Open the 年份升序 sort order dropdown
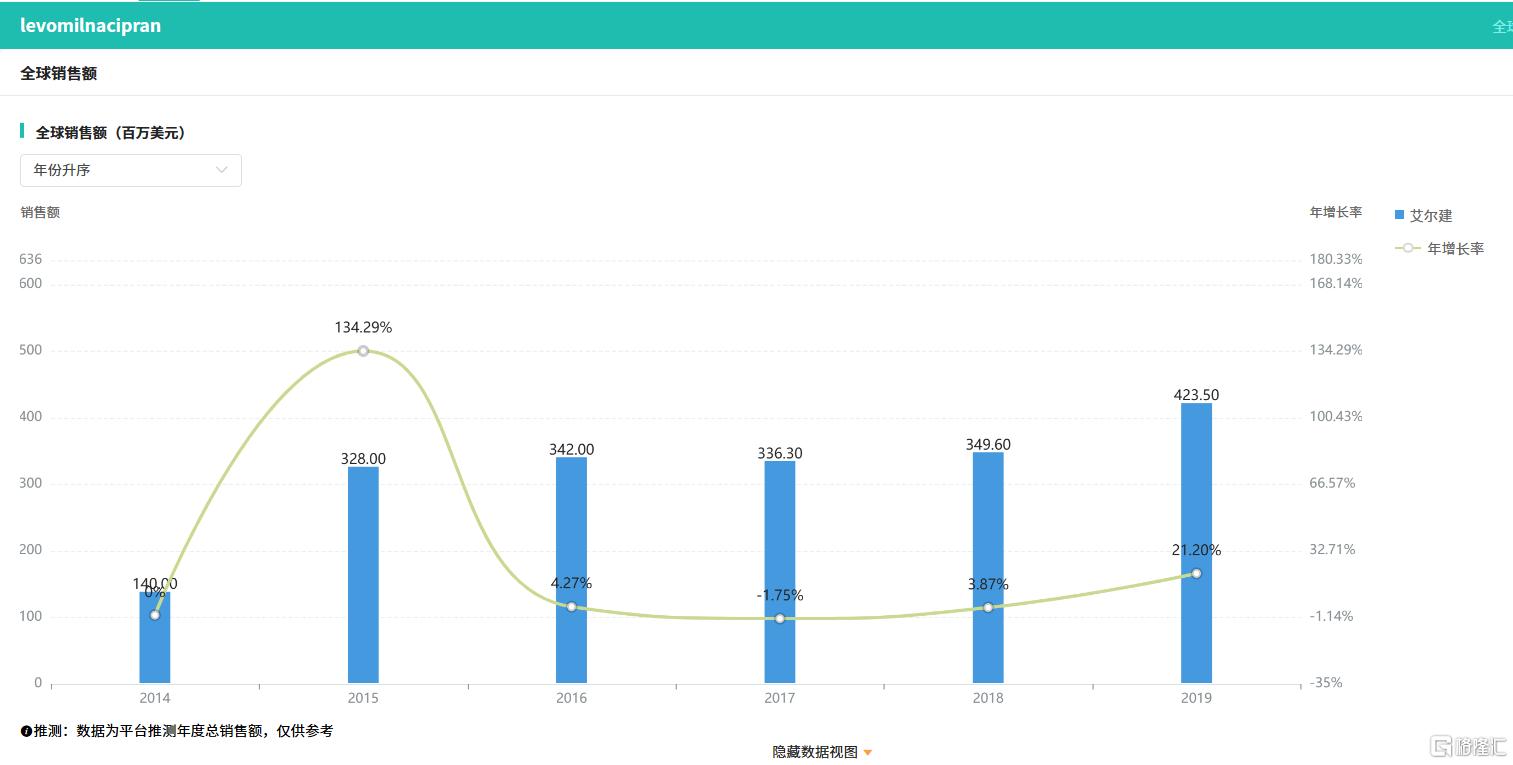The width and height of the screenshot is (1513, 765). (x=131, y=170)
